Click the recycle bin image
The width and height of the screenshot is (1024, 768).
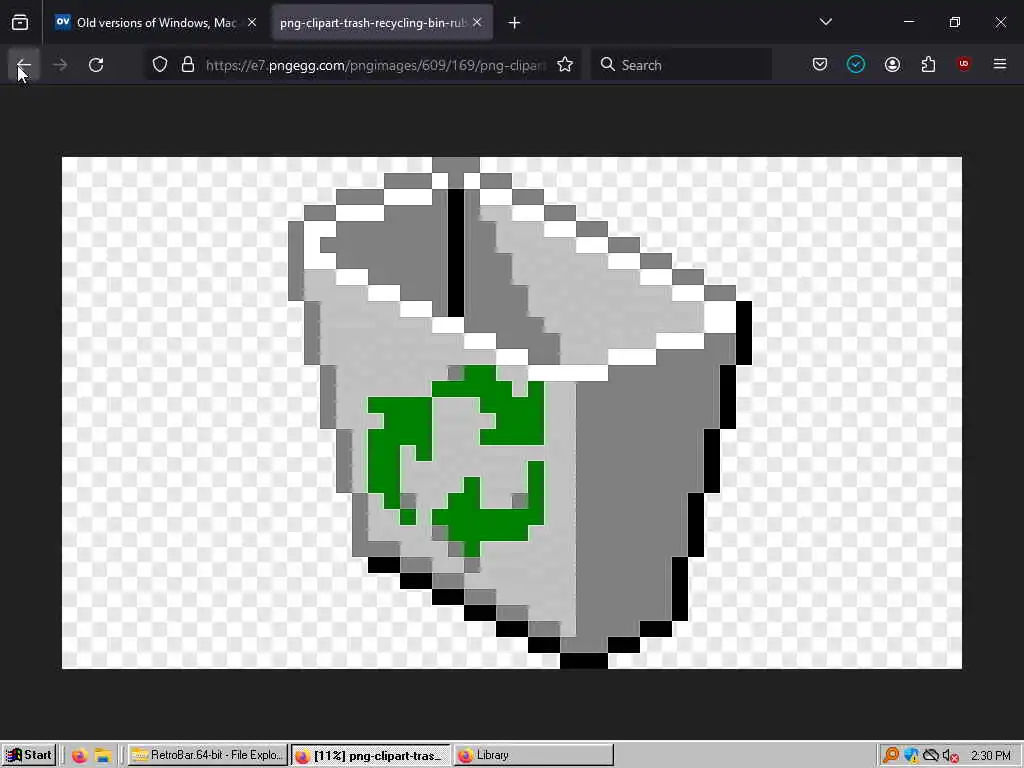(x=511, y=413)
